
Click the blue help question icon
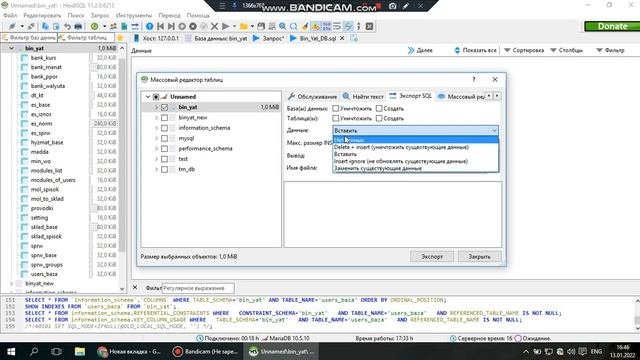[150, 26]
